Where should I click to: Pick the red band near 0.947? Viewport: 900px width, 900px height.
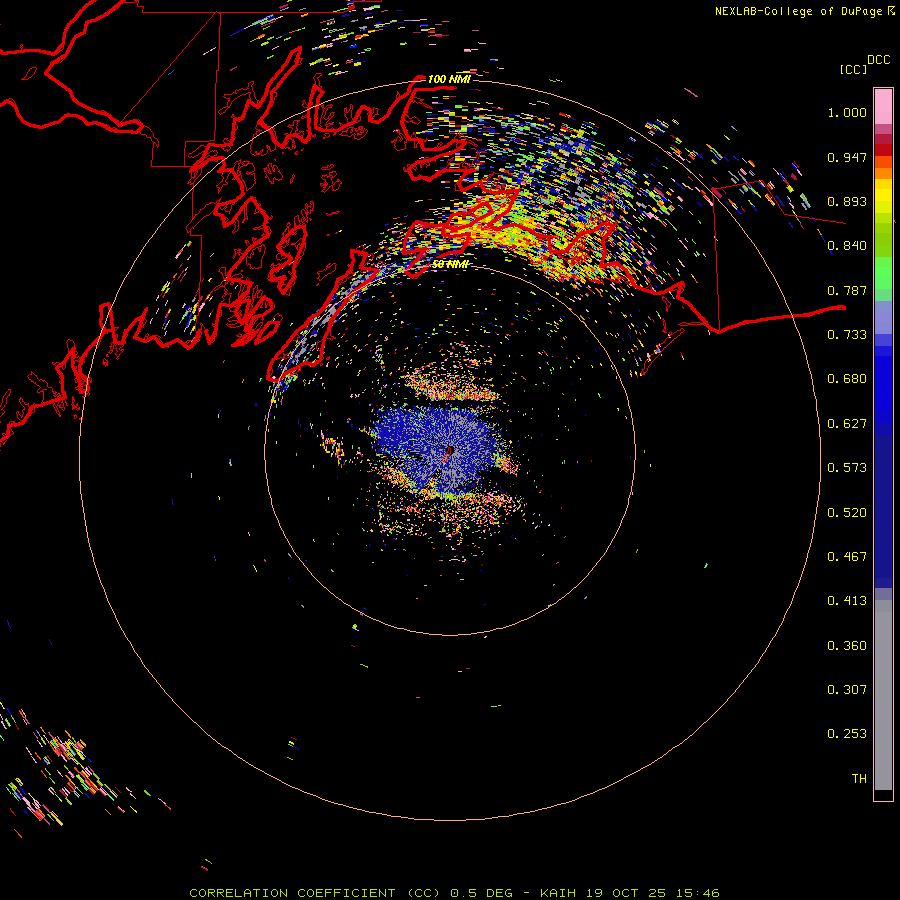point(883,150)
